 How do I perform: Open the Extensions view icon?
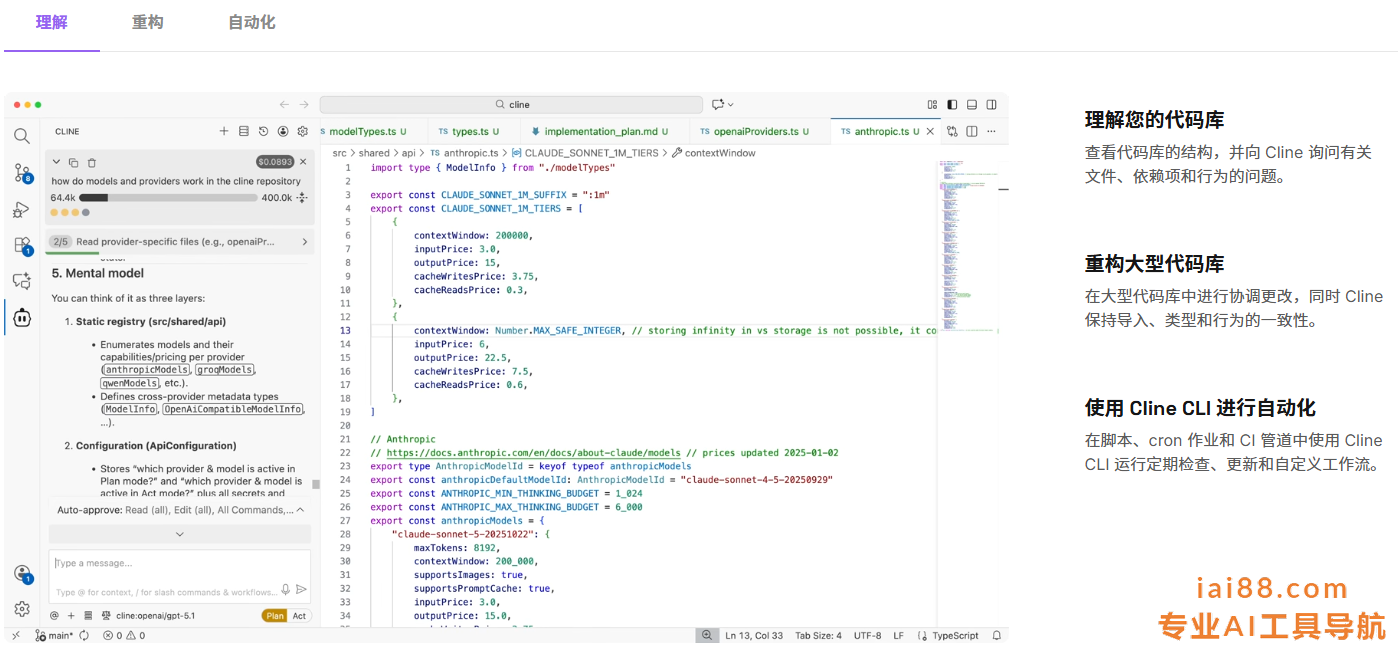pyautogui.click(x=22, y=245)
